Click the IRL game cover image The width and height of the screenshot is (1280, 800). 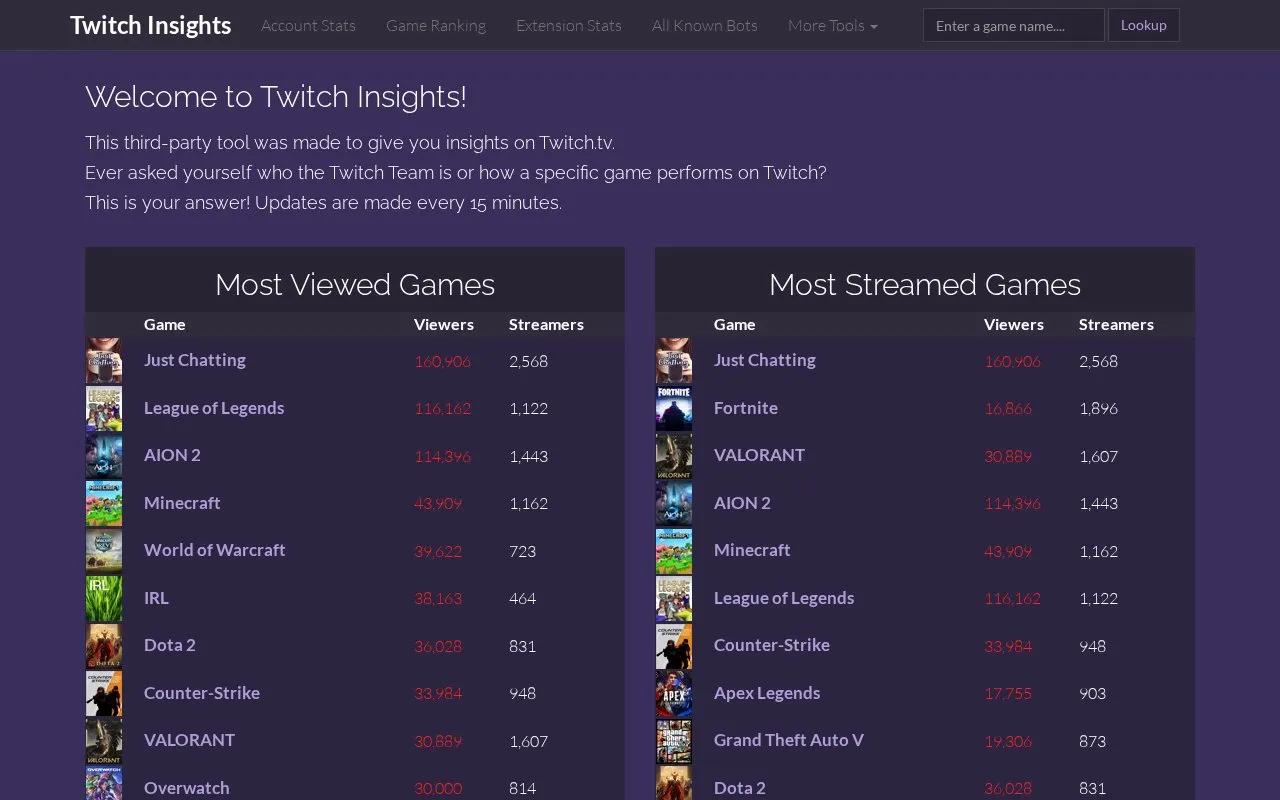(x=104, y=598)
